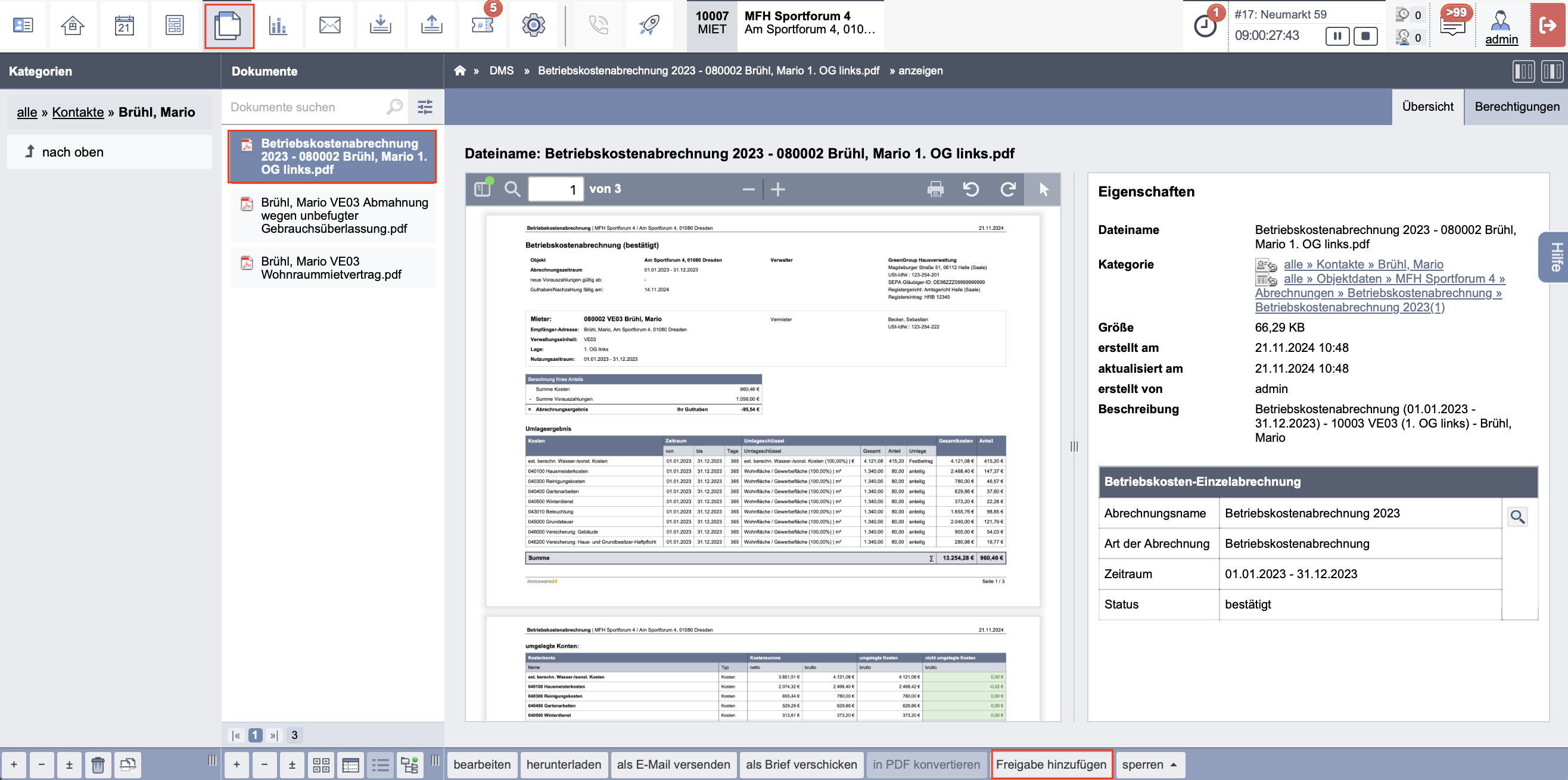The width and height of the screenshot is (1568, 780).
Task: Select the first column layout icon
Action: [x=1523, y=71]
